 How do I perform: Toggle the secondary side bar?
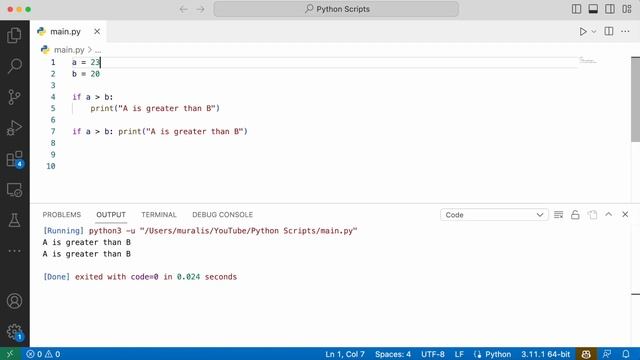(x=610, y=9)
